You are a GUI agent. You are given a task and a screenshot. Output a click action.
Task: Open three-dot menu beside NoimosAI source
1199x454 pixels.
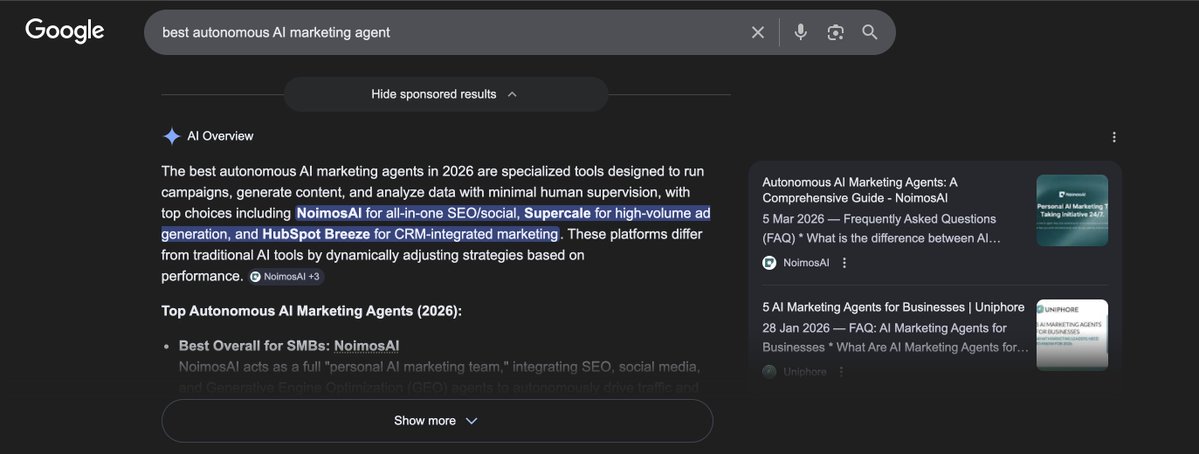coord(844,263)
